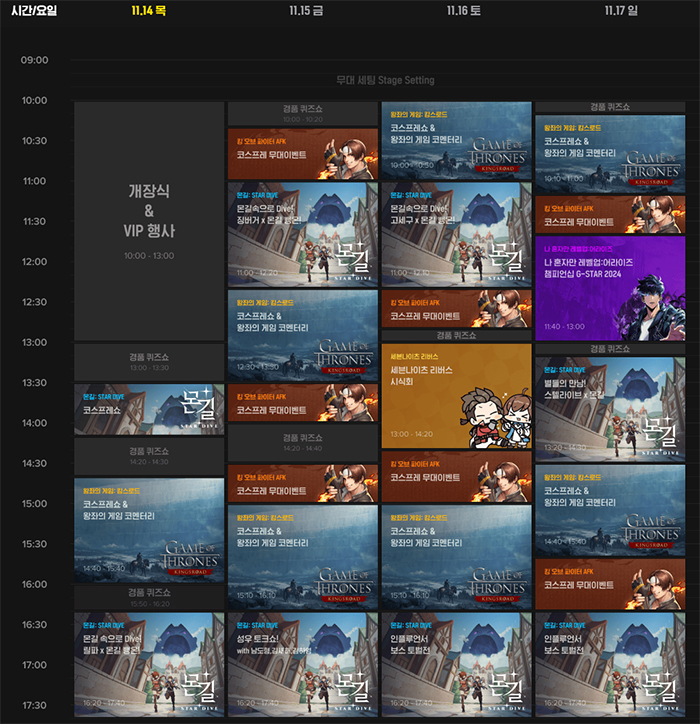Open 나 혼자만 레벨업:어라이즈 챔피언십 card
Image resolution: width=700 pixels, height=724 pixels.
click(x=610, y=288)
